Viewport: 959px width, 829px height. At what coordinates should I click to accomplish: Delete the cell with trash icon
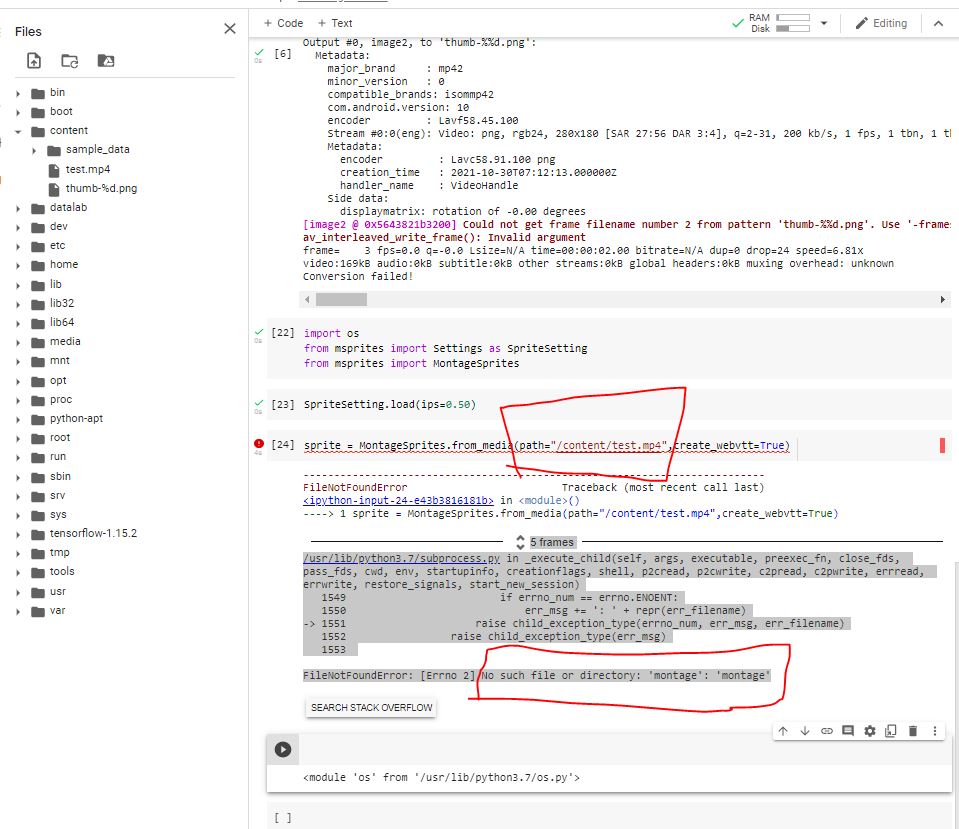pos(913,730)
